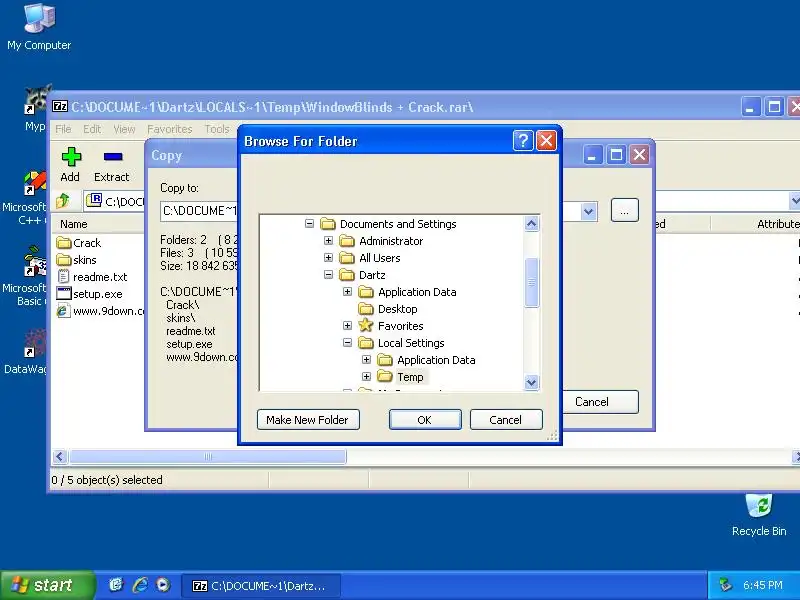Click the Desktop folder icon in tree
Screen dimensions: 800x600
366,309
